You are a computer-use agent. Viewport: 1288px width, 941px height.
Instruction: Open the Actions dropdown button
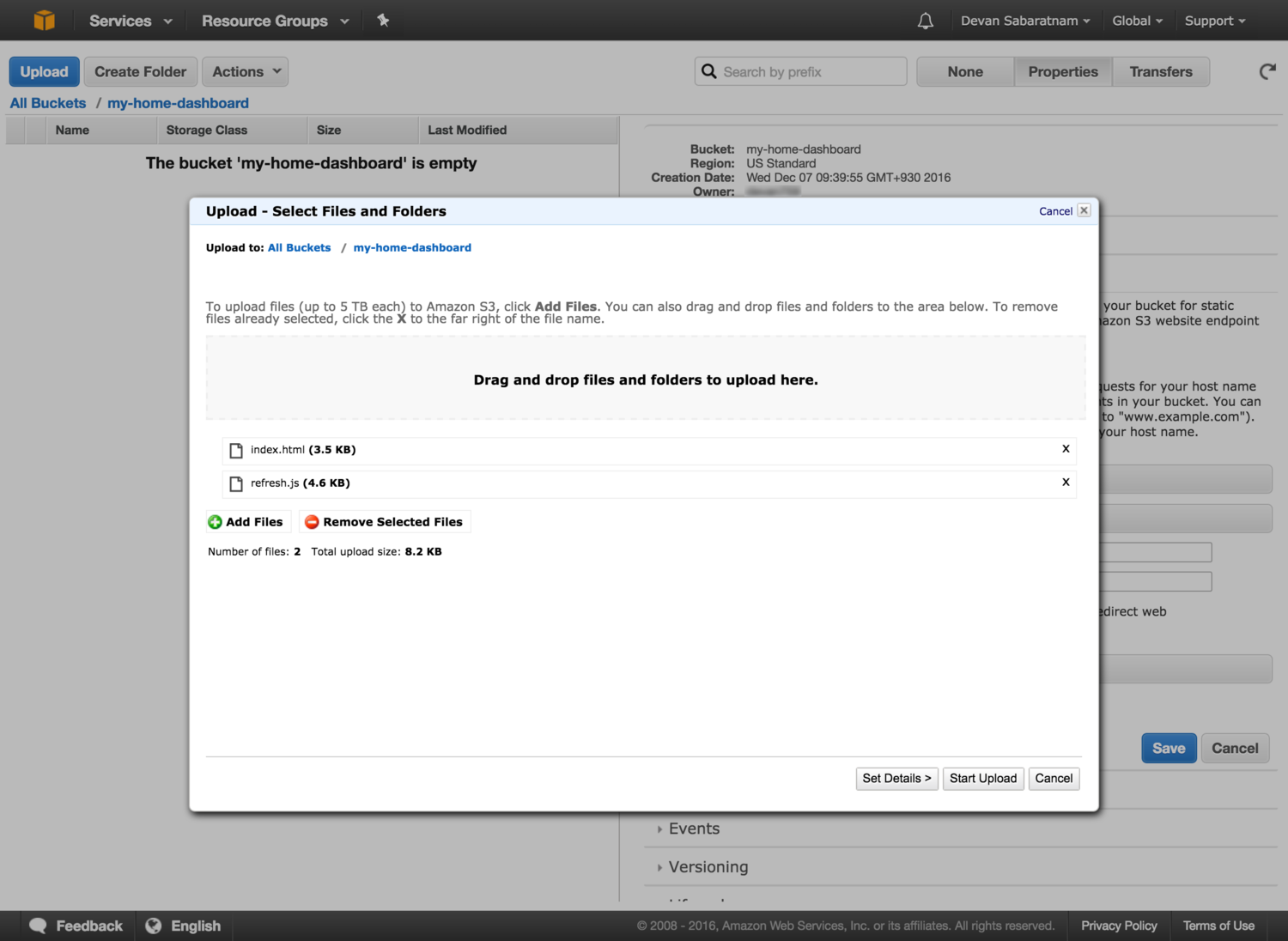pyautogui.click(x=246, y=72)
